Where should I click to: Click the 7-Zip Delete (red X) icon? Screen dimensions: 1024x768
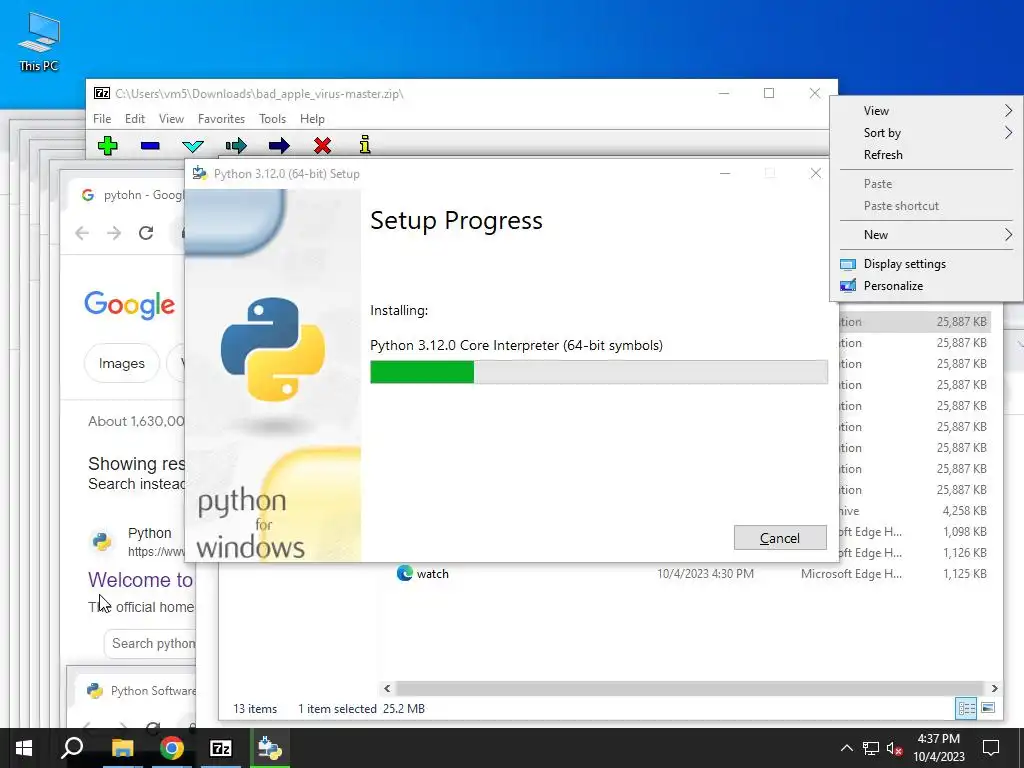322,145
